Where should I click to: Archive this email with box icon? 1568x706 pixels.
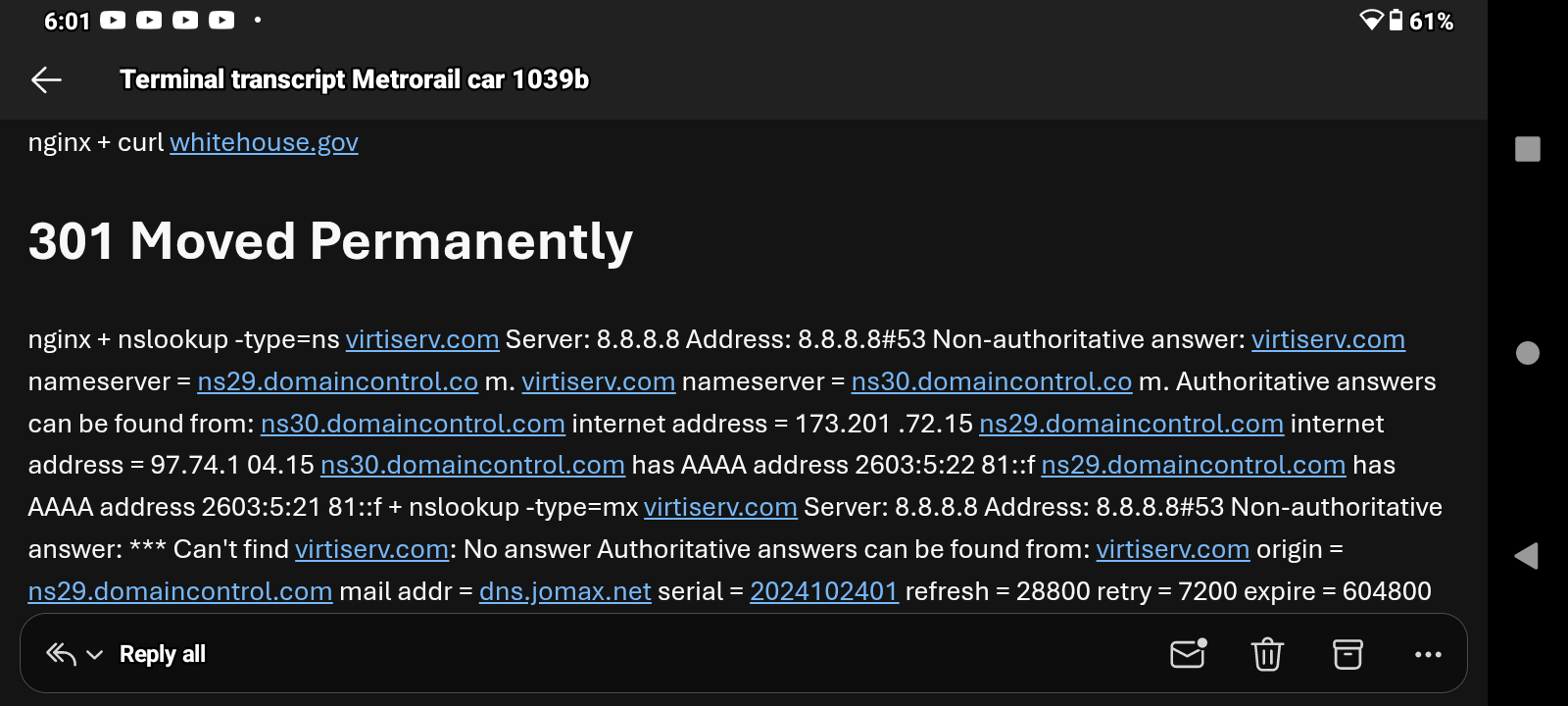[1347, 654]
